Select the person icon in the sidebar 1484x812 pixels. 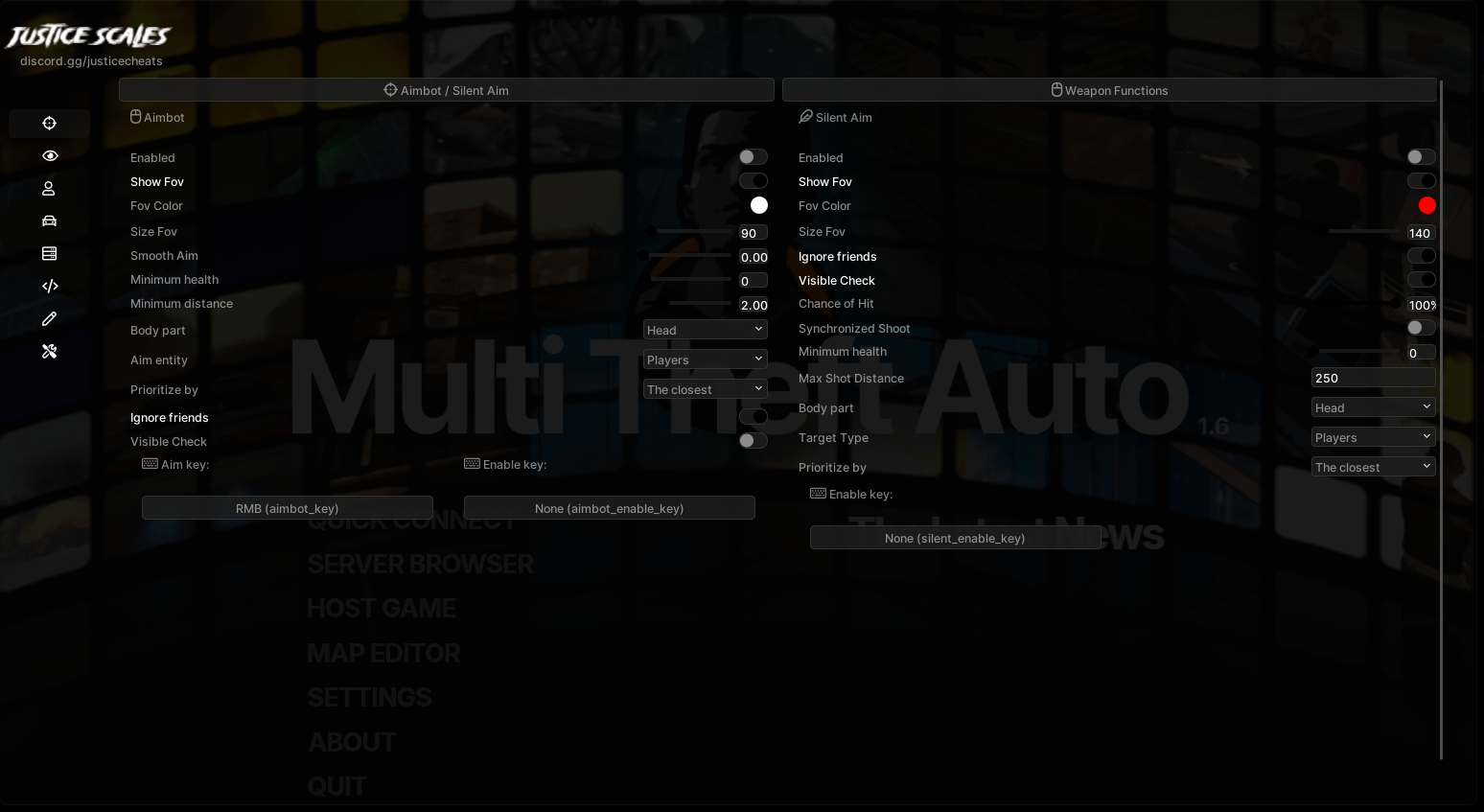tap(50, 189)
